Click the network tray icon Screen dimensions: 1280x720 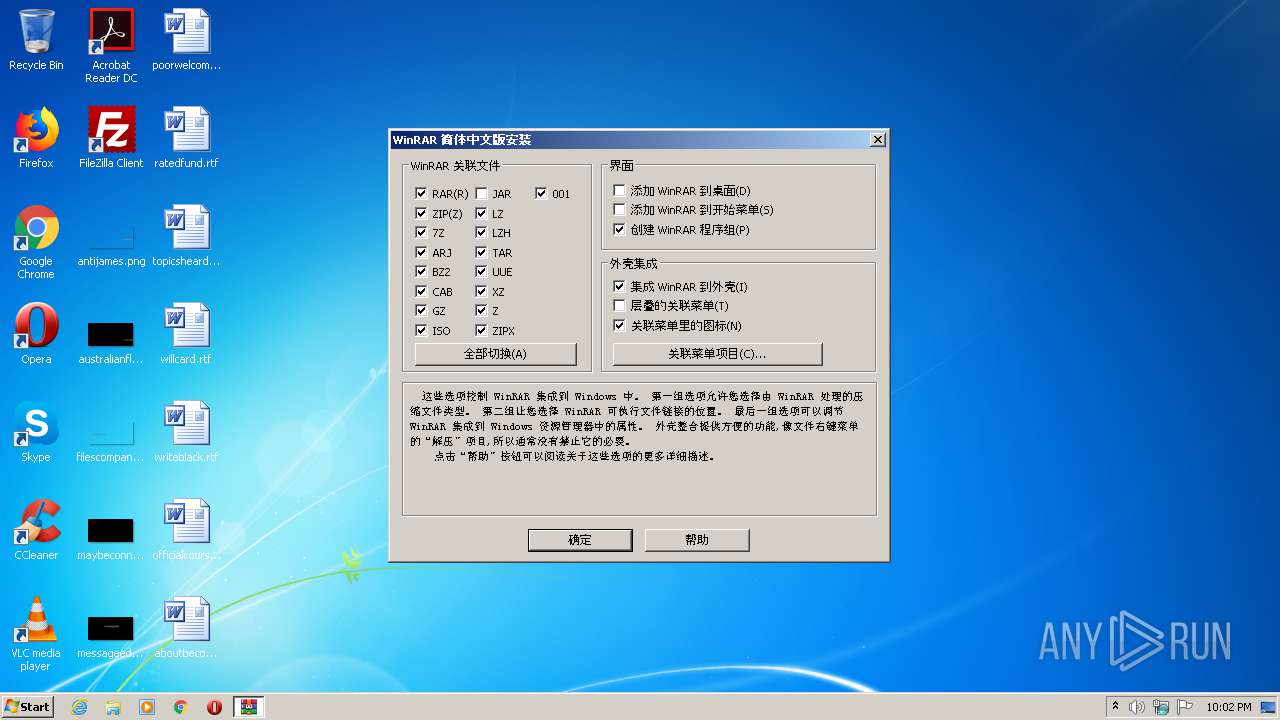(x=1161, y=707)
